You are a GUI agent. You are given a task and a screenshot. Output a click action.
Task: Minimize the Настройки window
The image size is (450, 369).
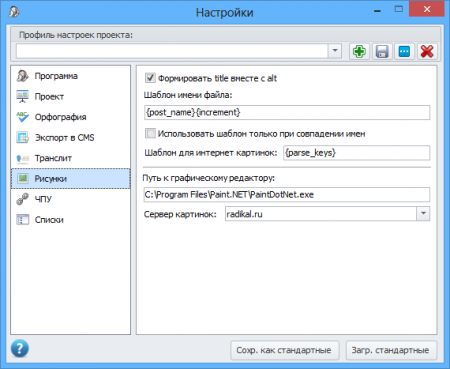pos(377,10)
